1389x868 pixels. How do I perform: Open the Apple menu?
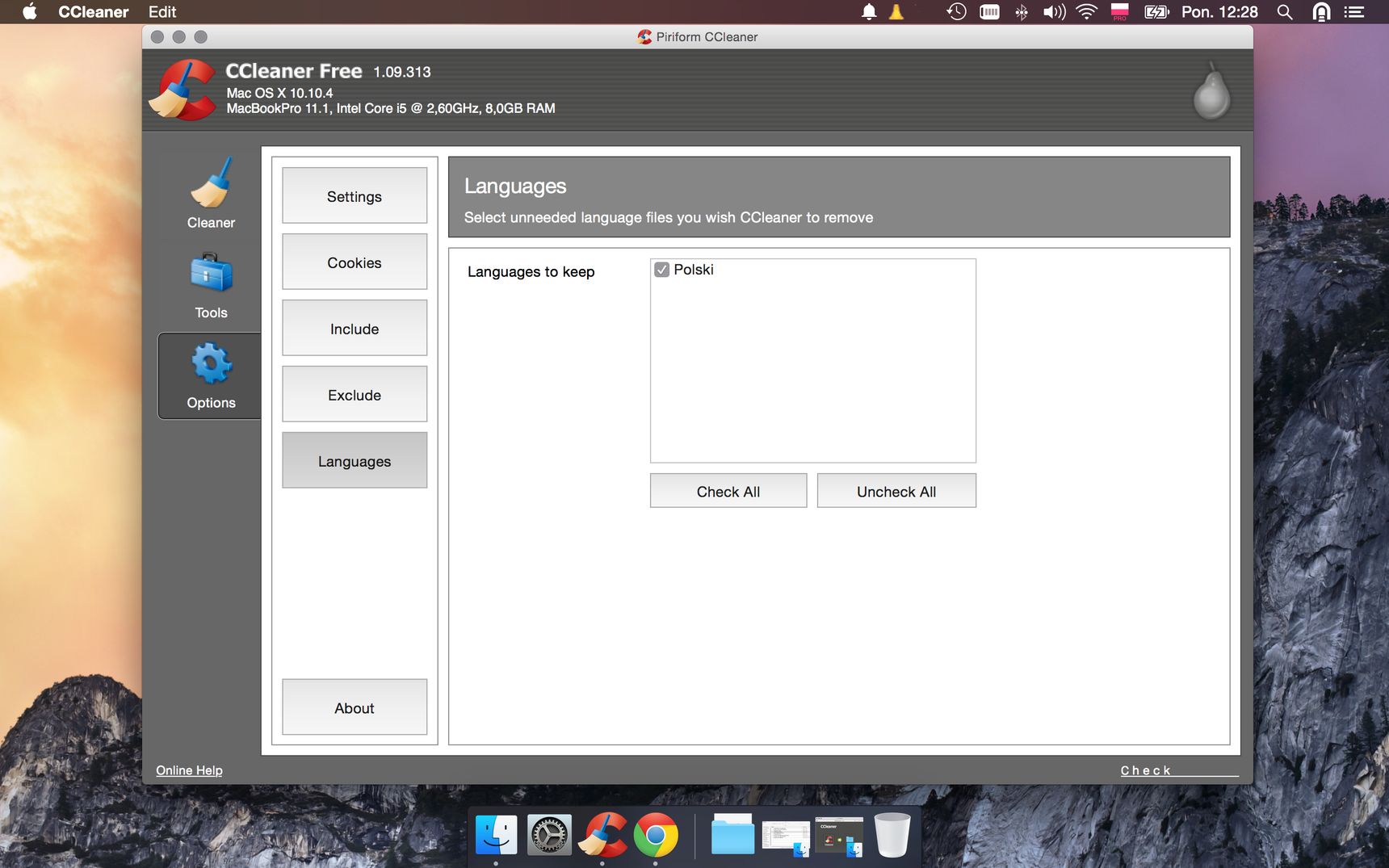tap(29, 11)
